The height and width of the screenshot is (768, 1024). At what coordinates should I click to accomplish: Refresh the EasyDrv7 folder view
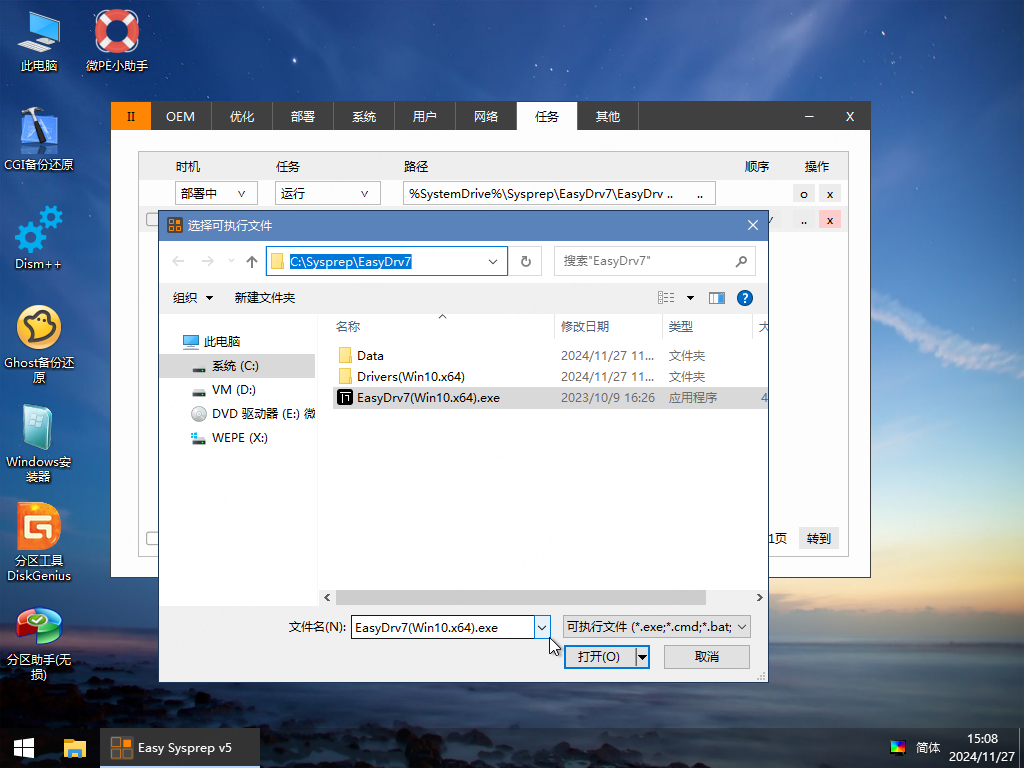coord(526,261)
